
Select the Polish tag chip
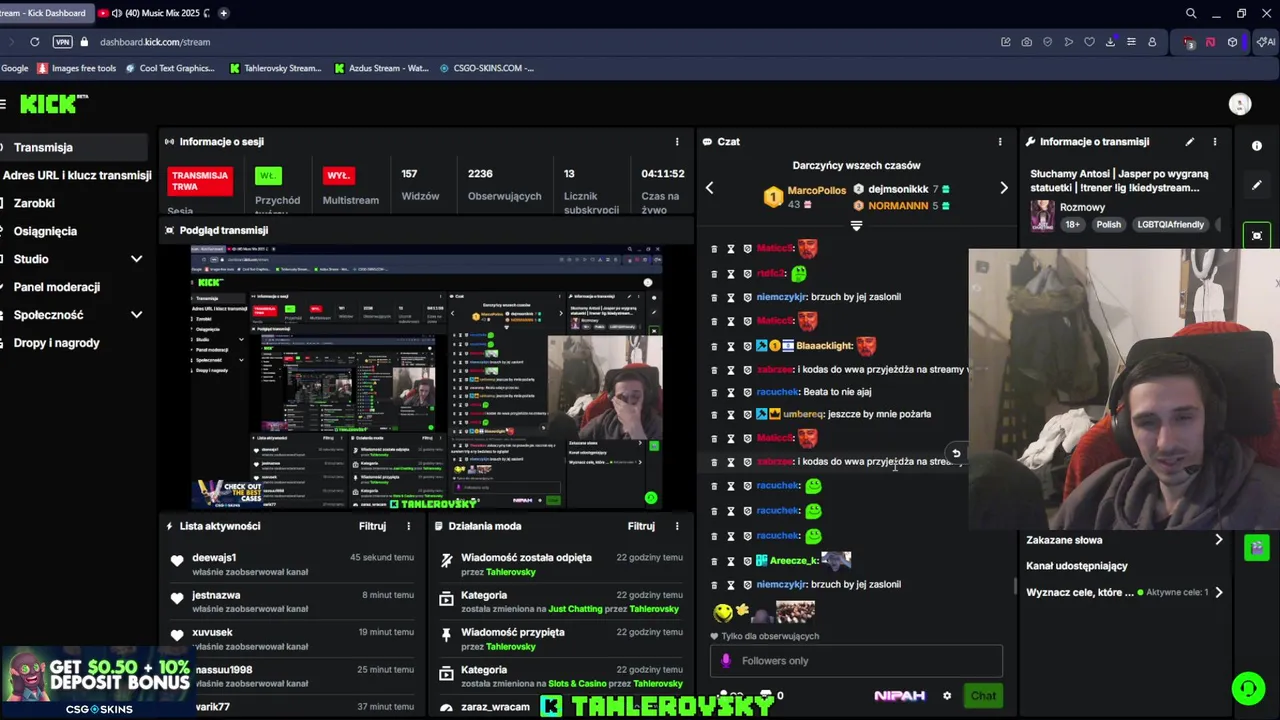click(1108, 225)
